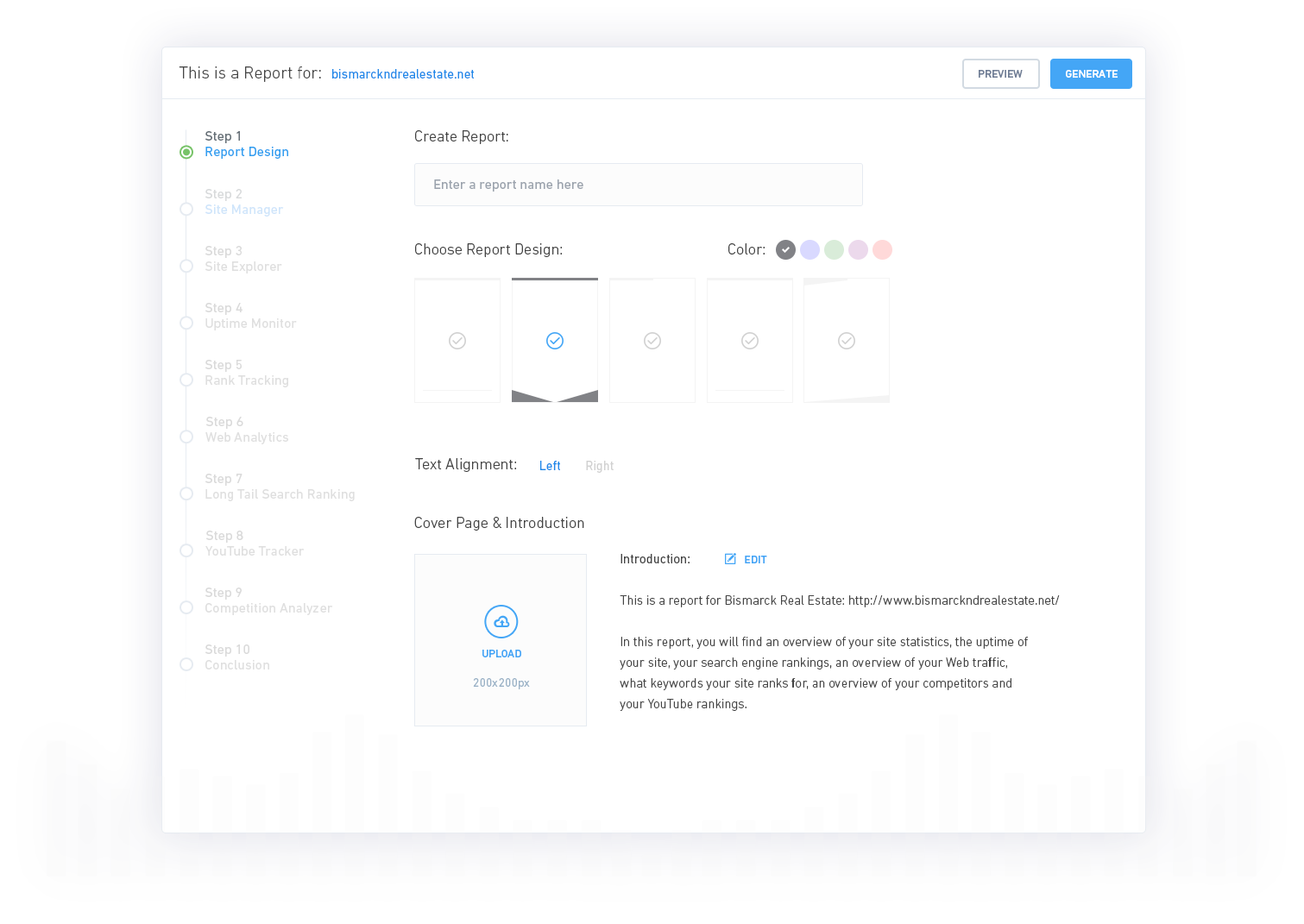This screenshot has width=1304, height=924.
Task: Go to the YouTube Tracker step
Action: [x=254, y=551]
